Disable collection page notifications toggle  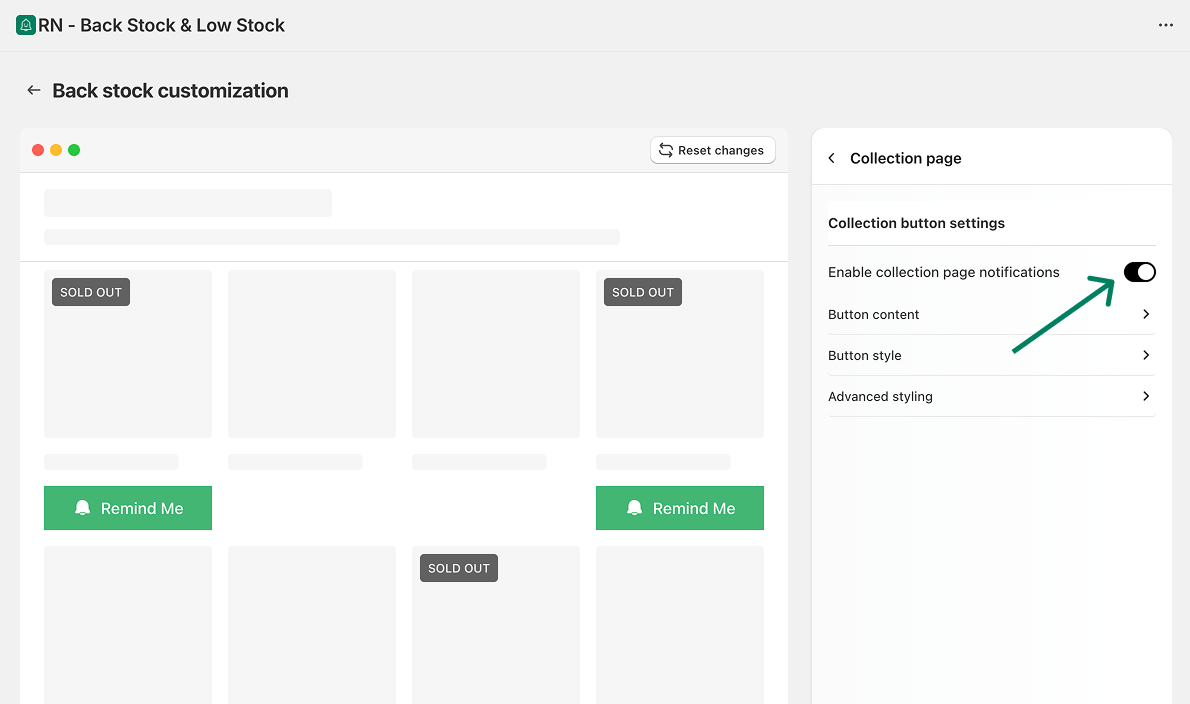tap(1139, 272)
